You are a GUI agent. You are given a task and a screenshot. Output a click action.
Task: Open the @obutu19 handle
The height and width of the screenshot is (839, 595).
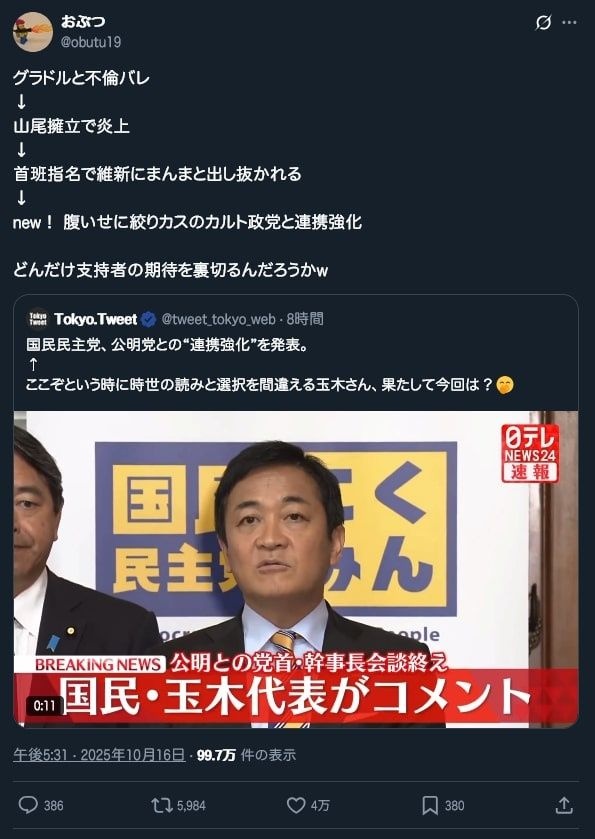pyautogui.click(x=90, y=42)
